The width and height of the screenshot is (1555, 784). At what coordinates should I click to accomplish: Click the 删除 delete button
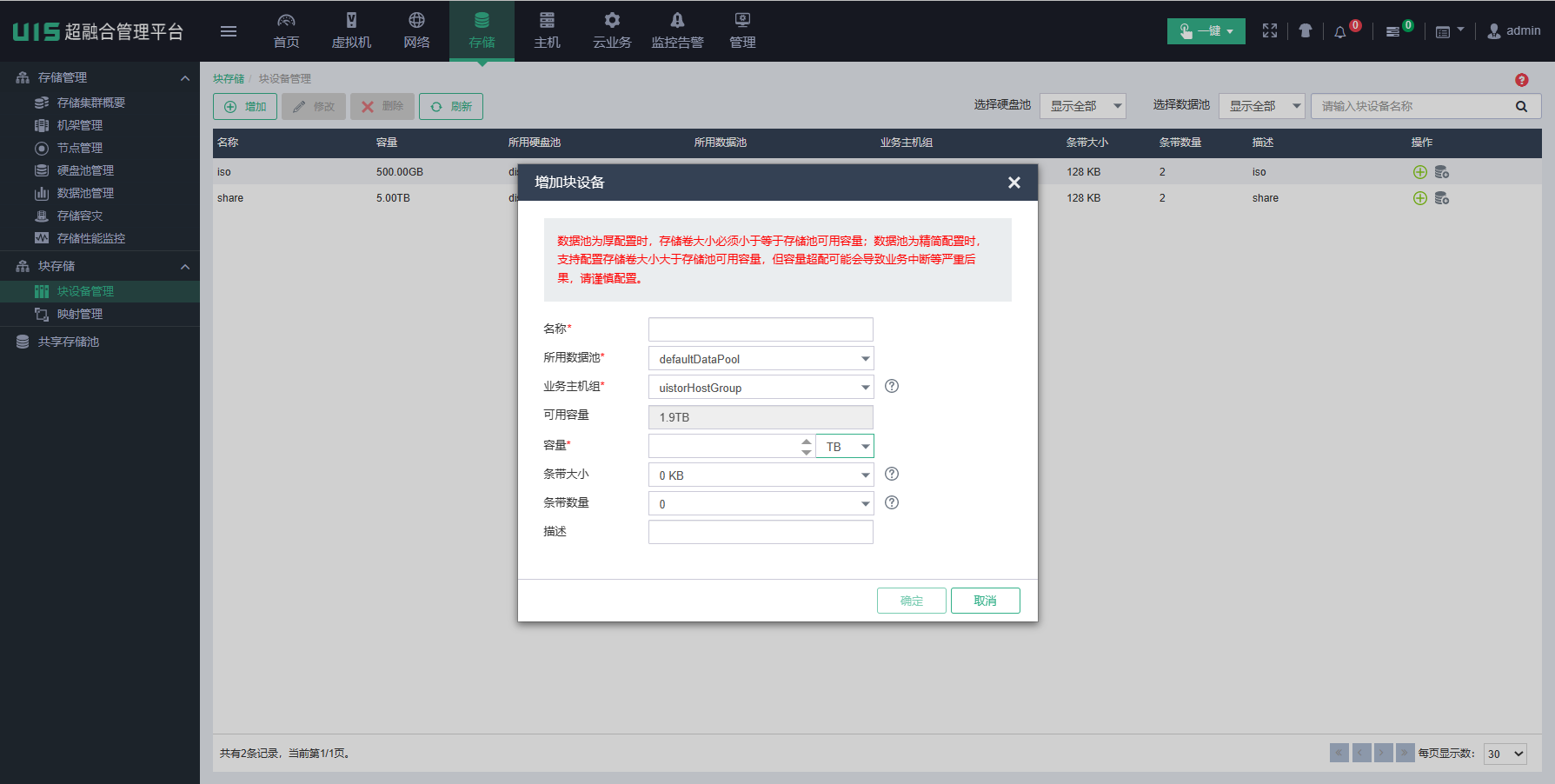pos(382,106)
